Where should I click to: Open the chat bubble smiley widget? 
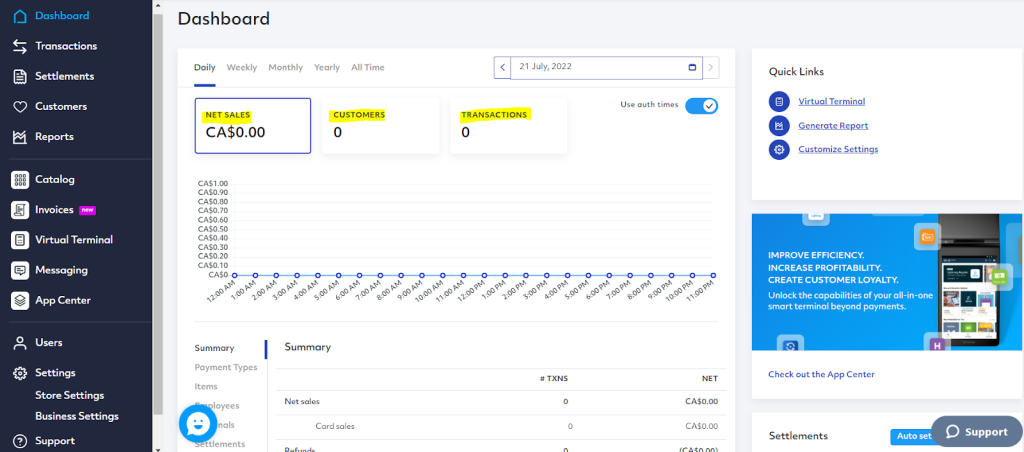pyautogui.click(x=198, y=424)
